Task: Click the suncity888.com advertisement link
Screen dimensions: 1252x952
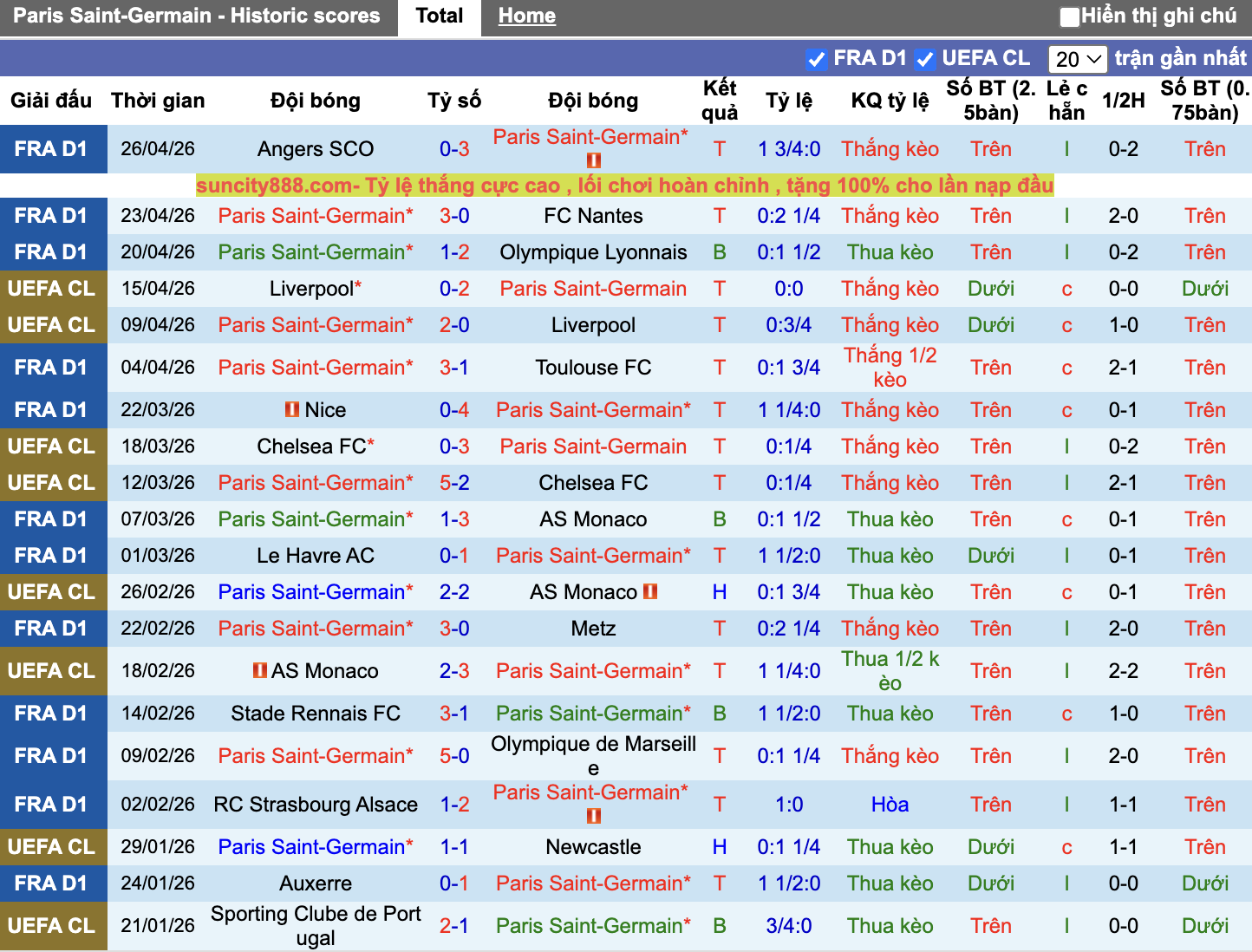Action: click(x=624, y=186)
